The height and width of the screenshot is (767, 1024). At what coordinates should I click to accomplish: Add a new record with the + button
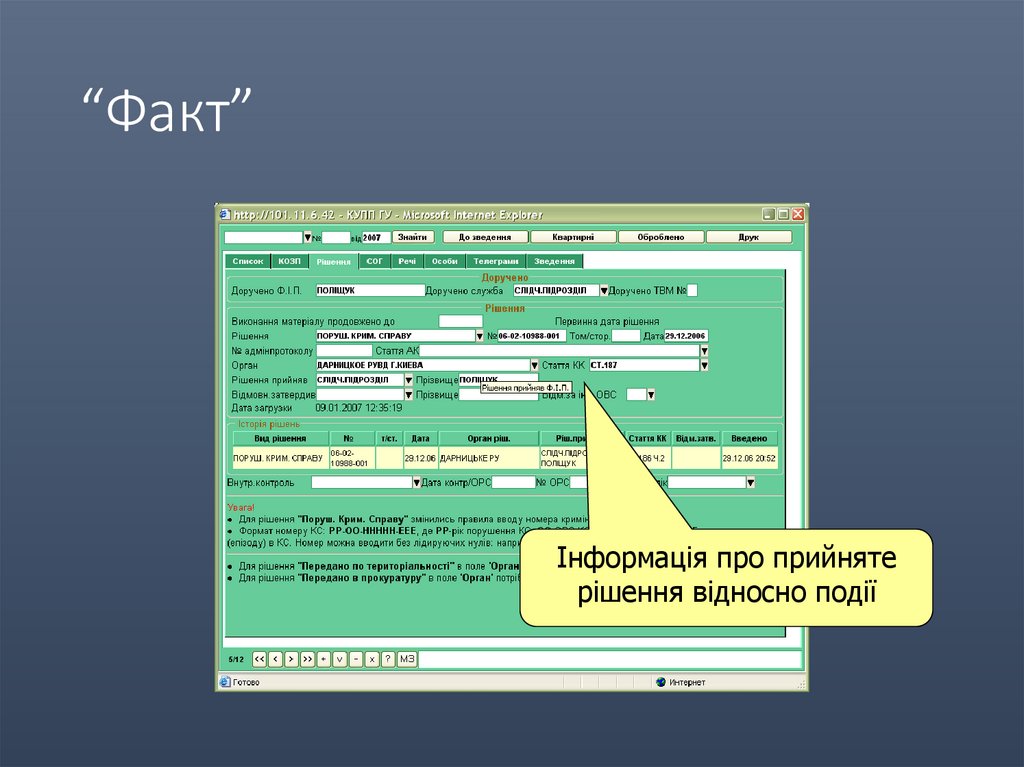coord(324,659)
